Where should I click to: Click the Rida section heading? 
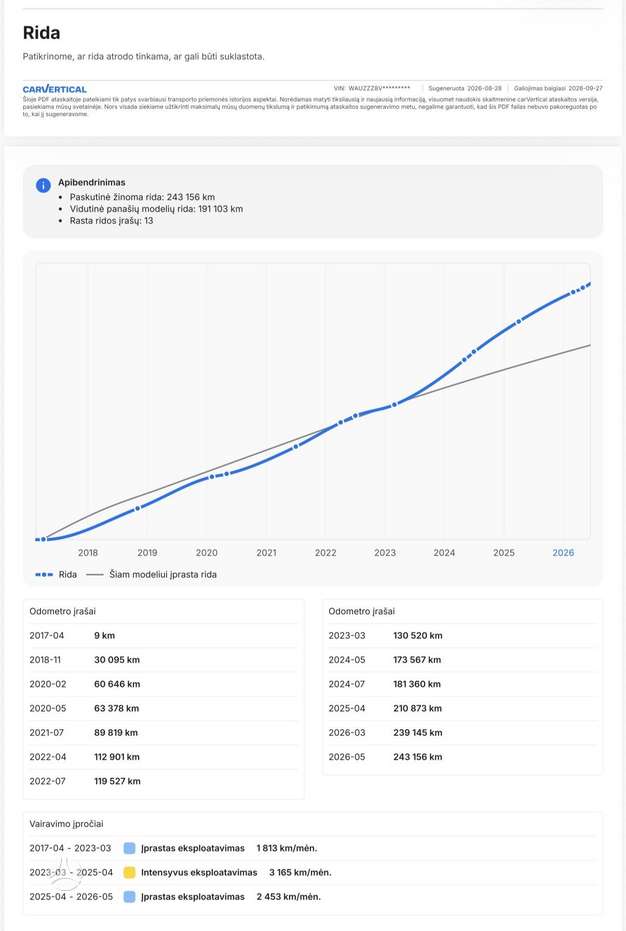42,33
